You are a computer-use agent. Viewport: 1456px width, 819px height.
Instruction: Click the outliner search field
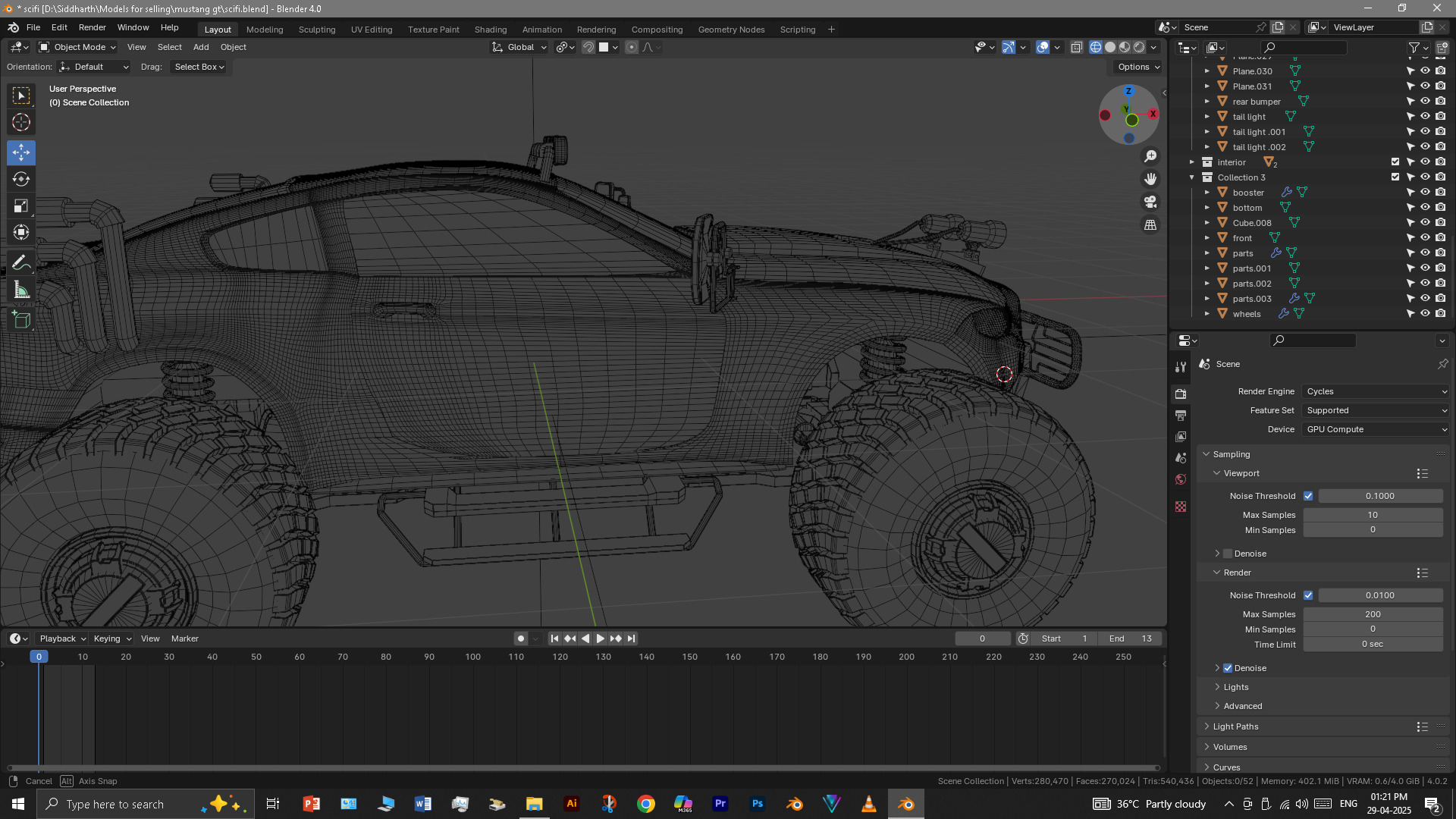click(1303, 47)
